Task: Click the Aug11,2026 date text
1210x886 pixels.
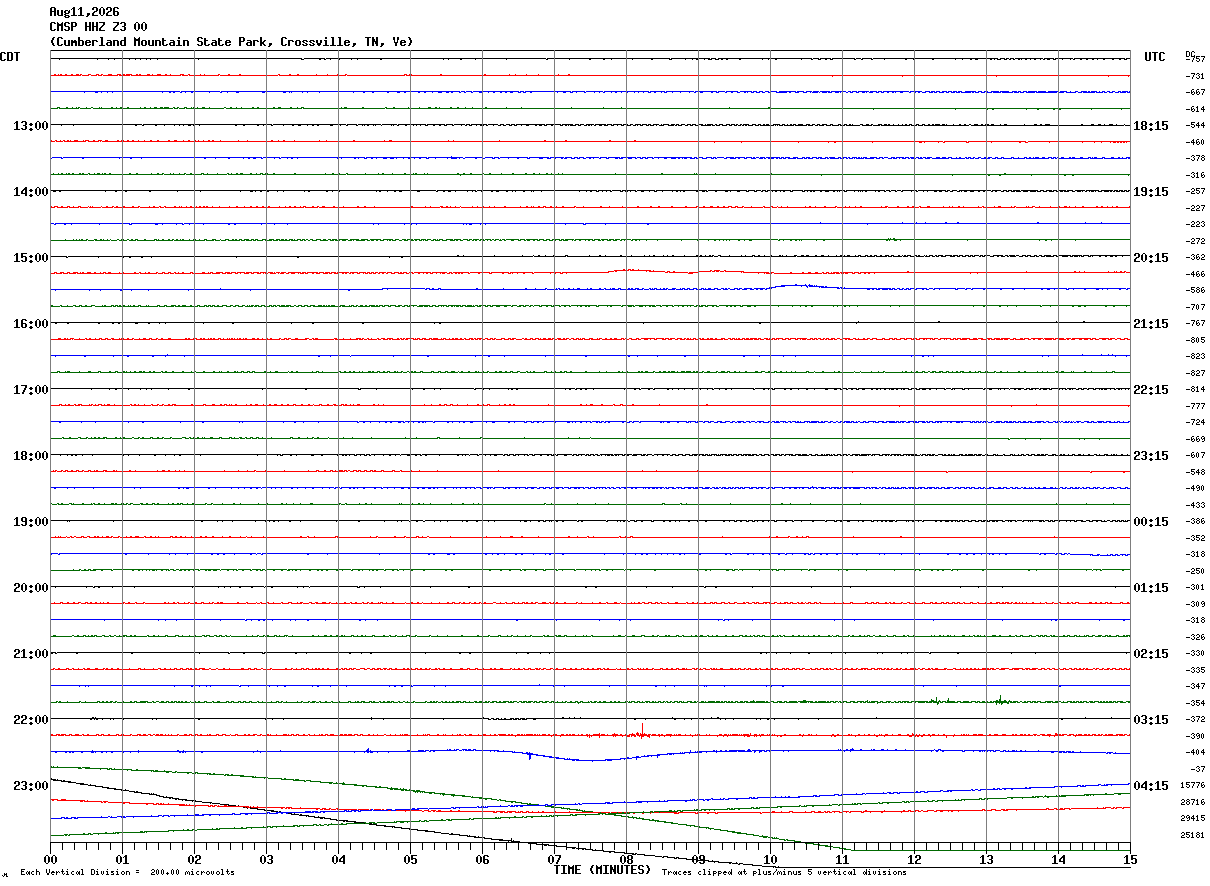Action: (x=84, y=12)
